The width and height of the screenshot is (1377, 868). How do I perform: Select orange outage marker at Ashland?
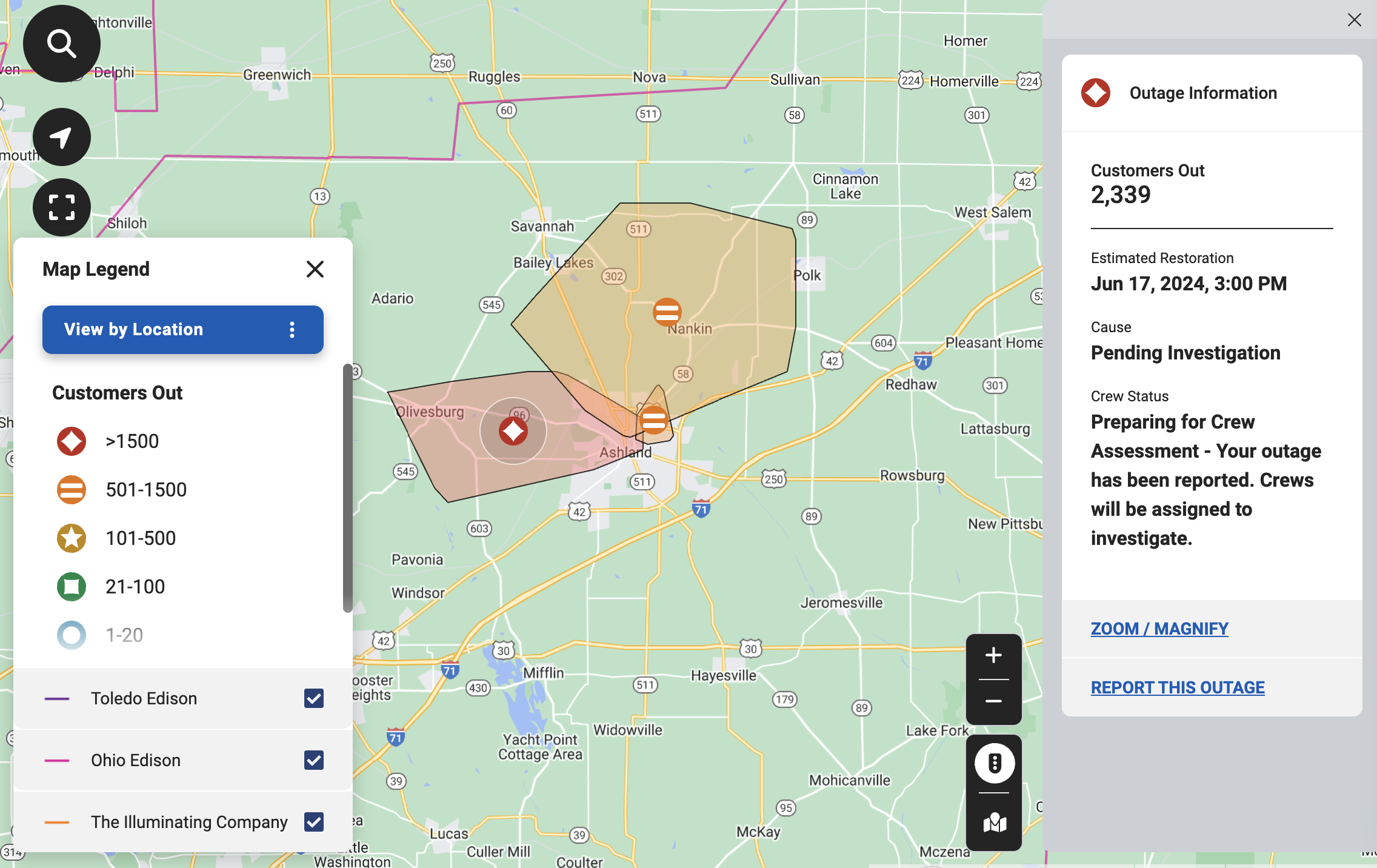tap(654, 419)
